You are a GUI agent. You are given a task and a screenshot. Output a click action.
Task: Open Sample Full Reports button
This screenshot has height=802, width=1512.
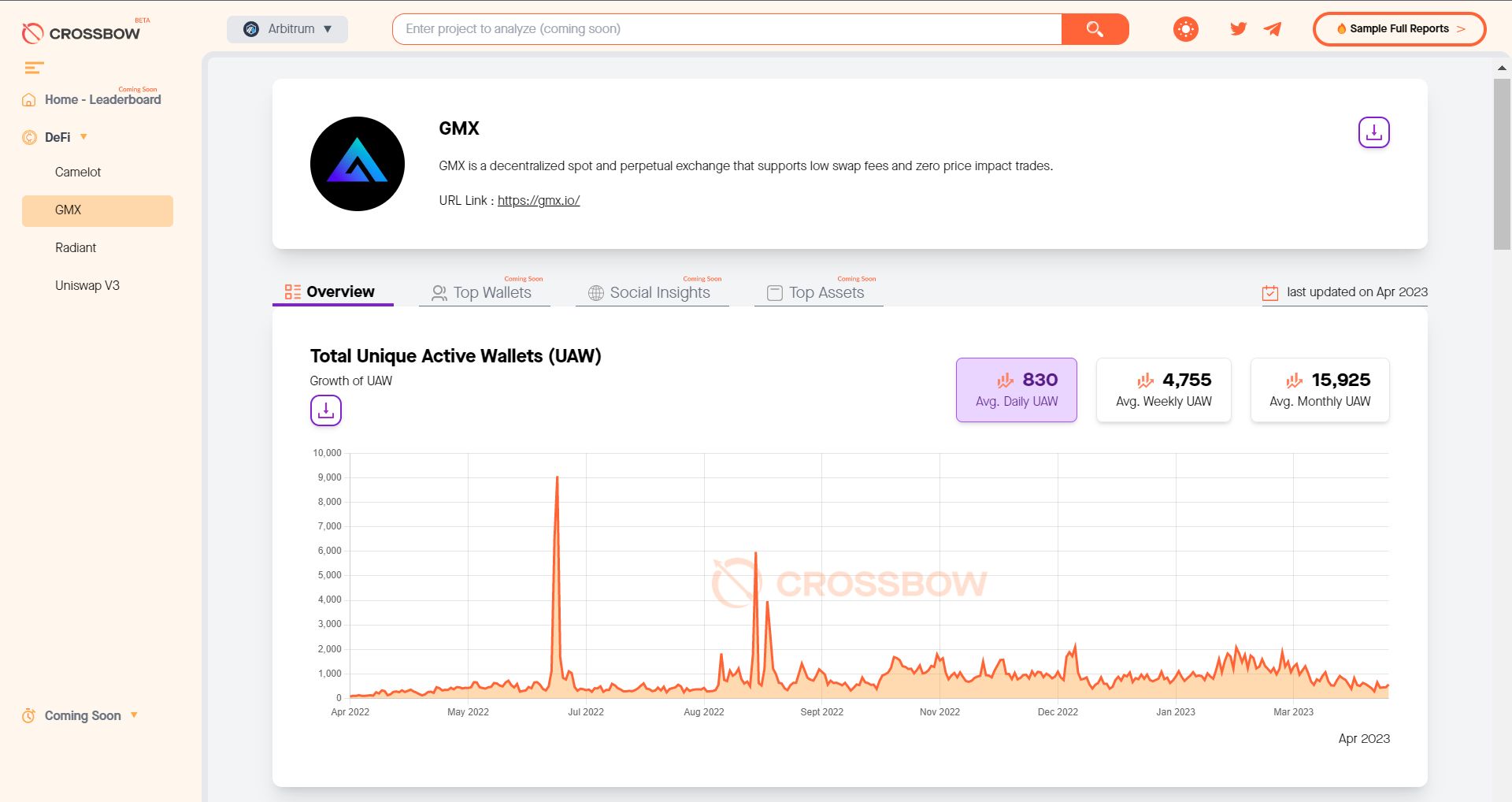(1399, 29)
